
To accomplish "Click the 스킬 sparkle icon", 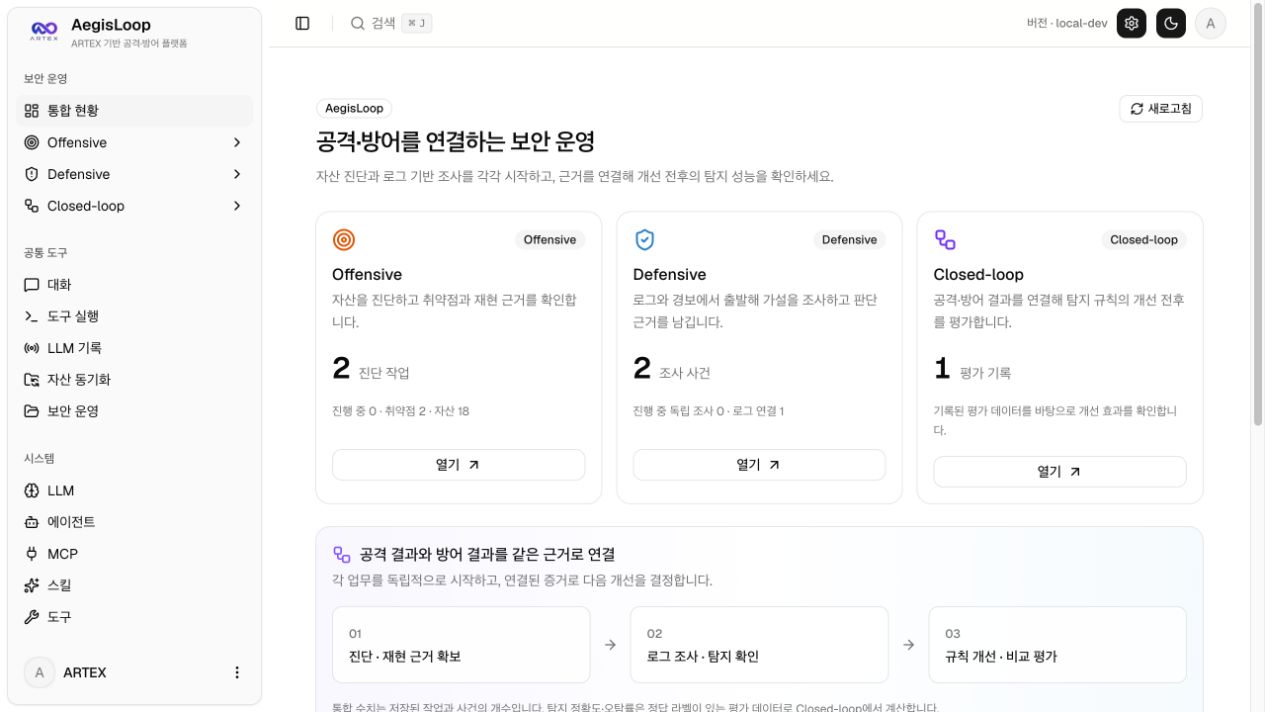I will (31, 586).
